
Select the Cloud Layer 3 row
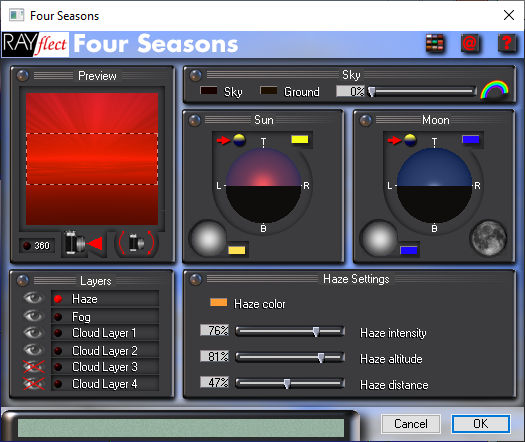pyautogui.click(x=105, y=367)
